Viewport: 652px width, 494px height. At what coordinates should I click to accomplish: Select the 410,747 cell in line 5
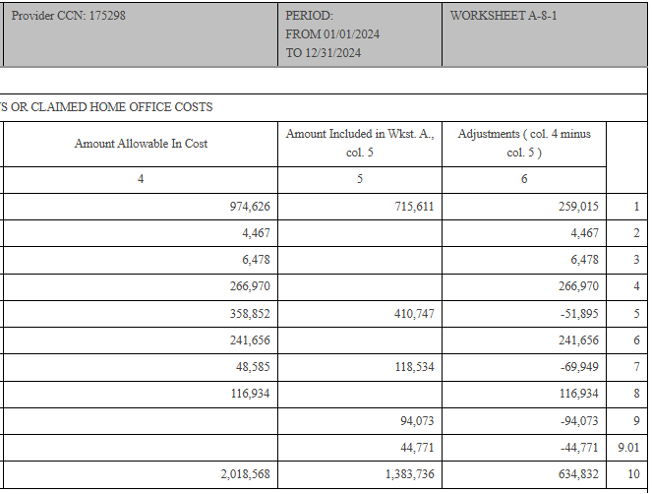pos(412,313)
